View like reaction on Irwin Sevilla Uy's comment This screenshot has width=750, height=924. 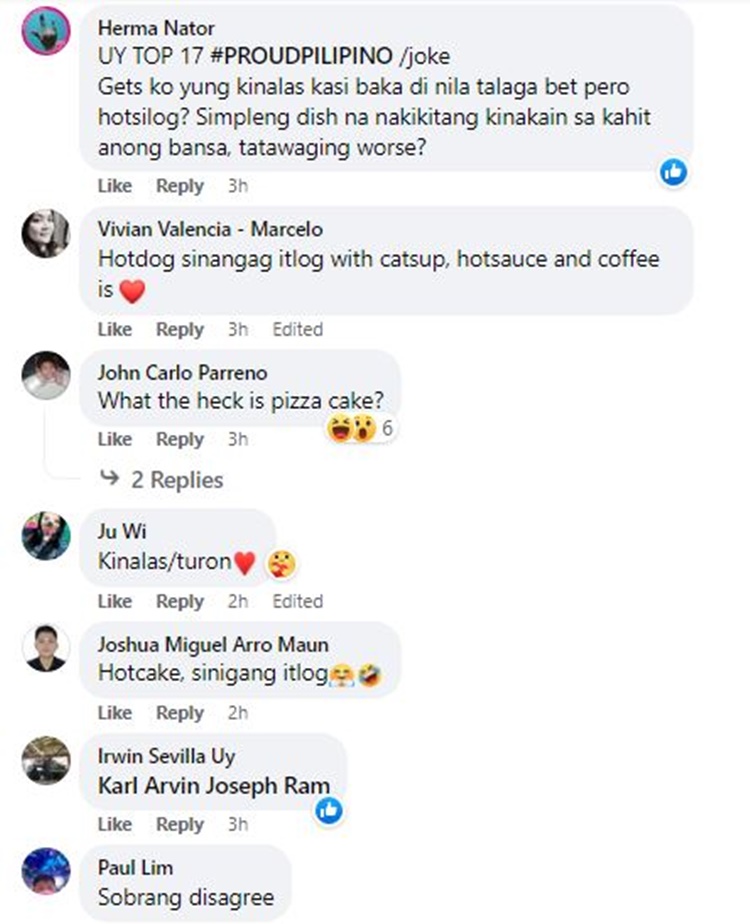(328, 810)
